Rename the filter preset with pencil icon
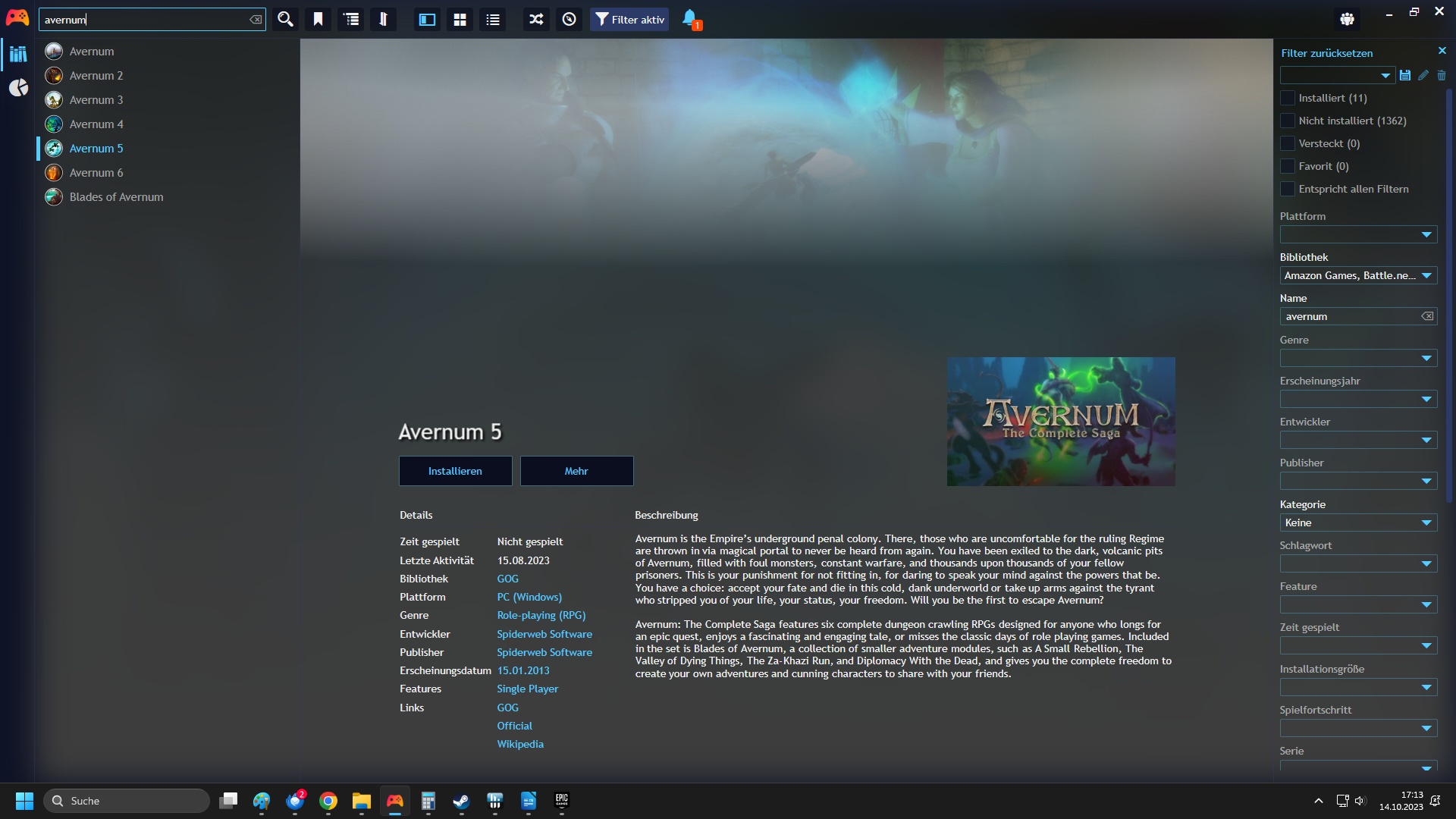Screen dimensions: 1456x819 1423,75
